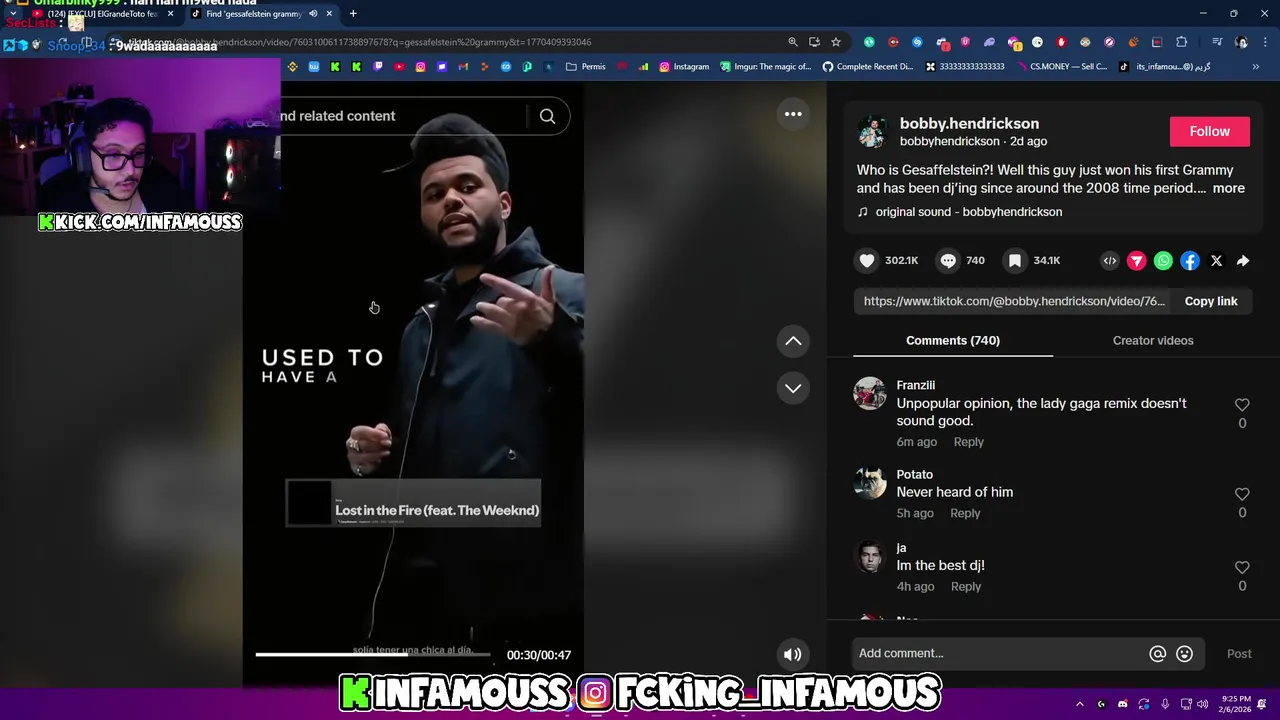Reply to ja's comment
The width and height of the screenshot is (1280, 720).
click(966, 587)
